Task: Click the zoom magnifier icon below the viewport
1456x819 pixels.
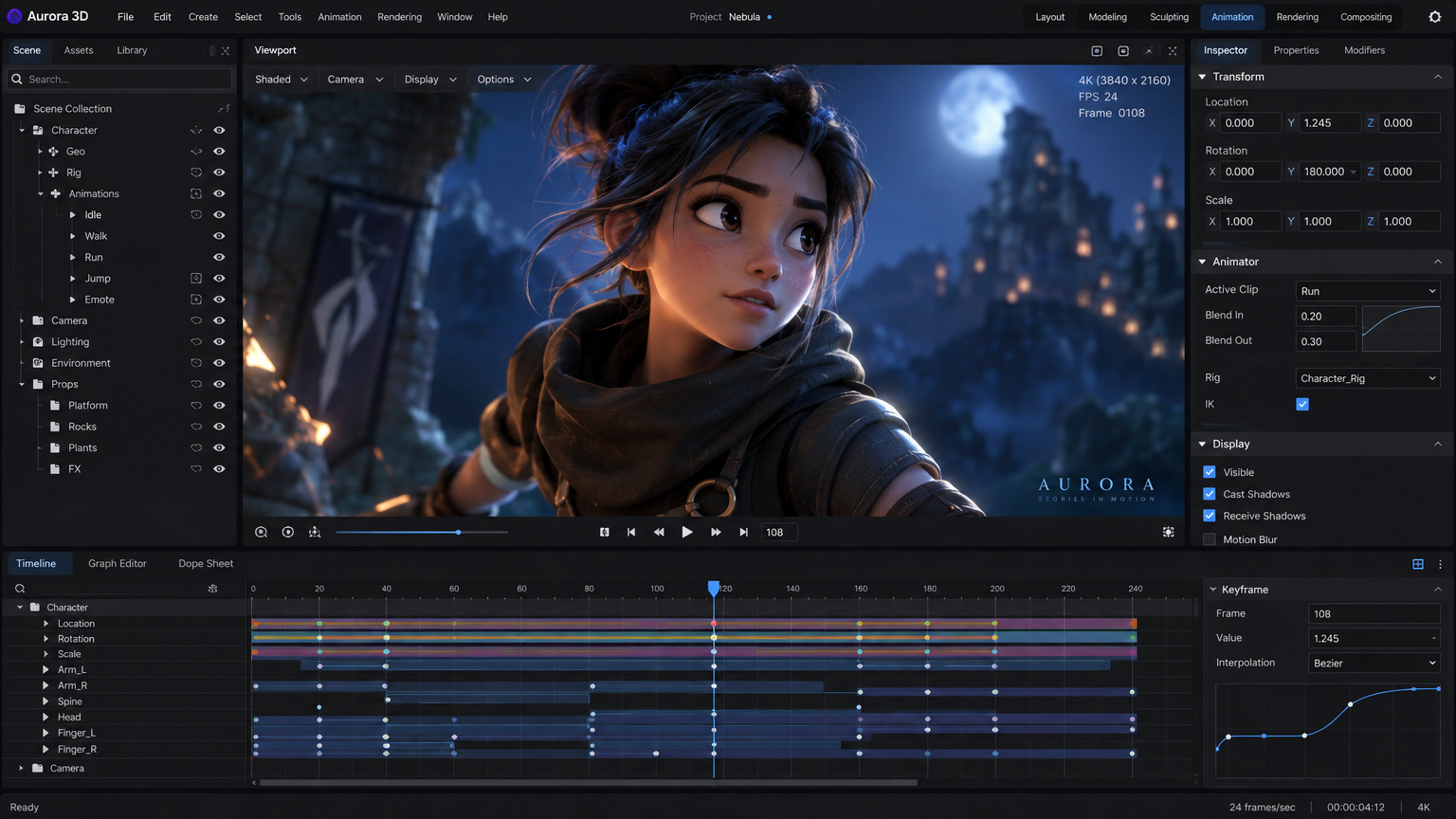Action: pos(262,532)
